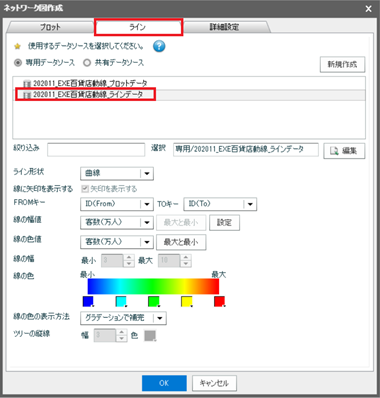Click the 絞り込み filter input field
This screenshot has width=380, height=398.
96,150
